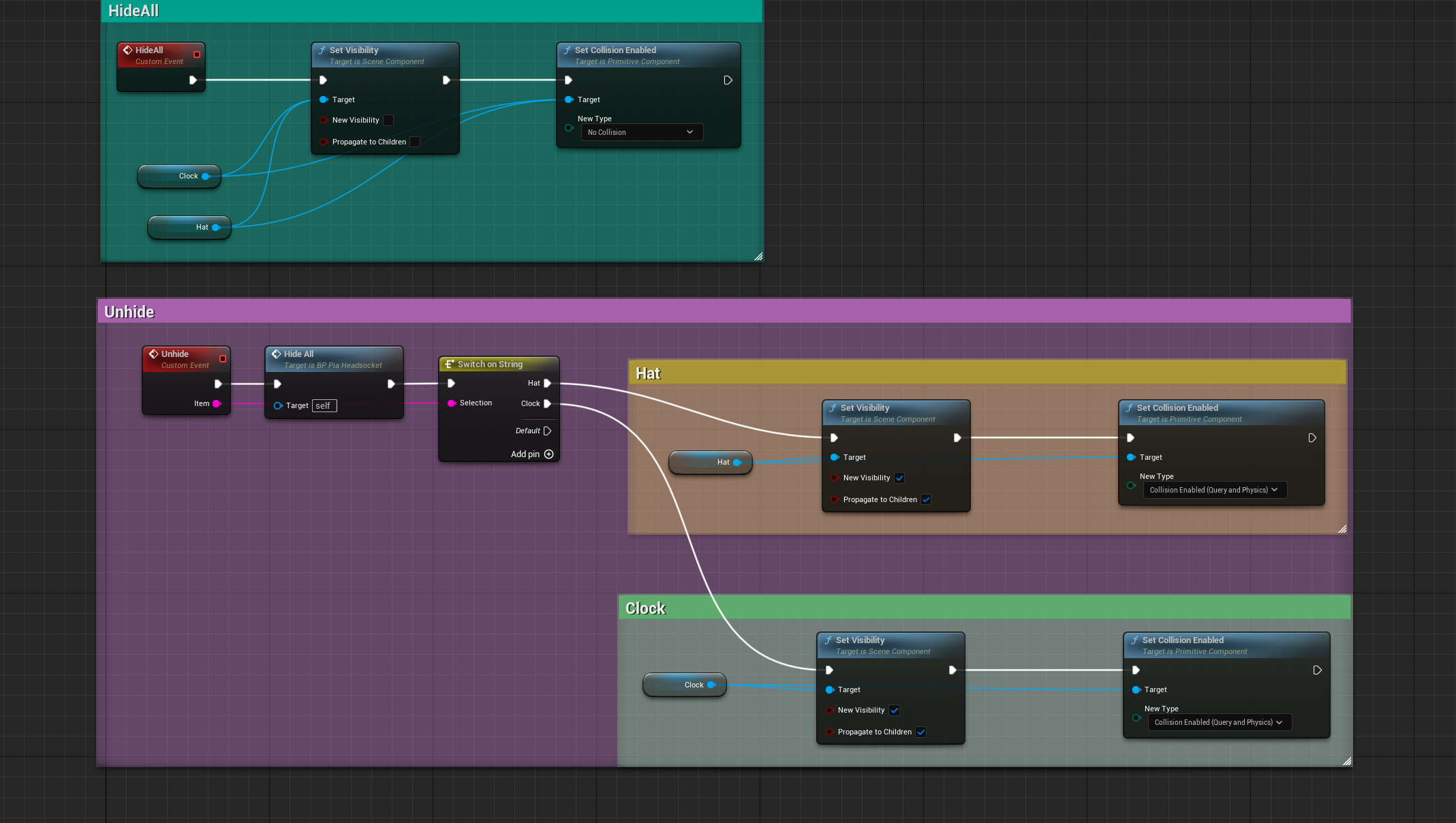Click the self target field on Hide All

tap(324, 406)
